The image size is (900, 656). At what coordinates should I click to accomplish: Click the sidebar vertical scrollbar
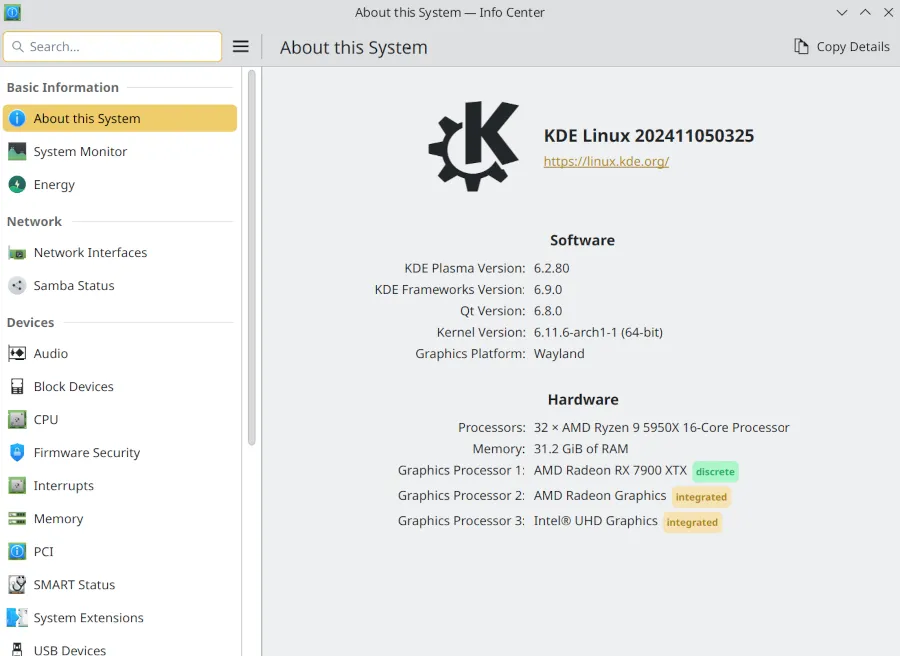(251, 257)
